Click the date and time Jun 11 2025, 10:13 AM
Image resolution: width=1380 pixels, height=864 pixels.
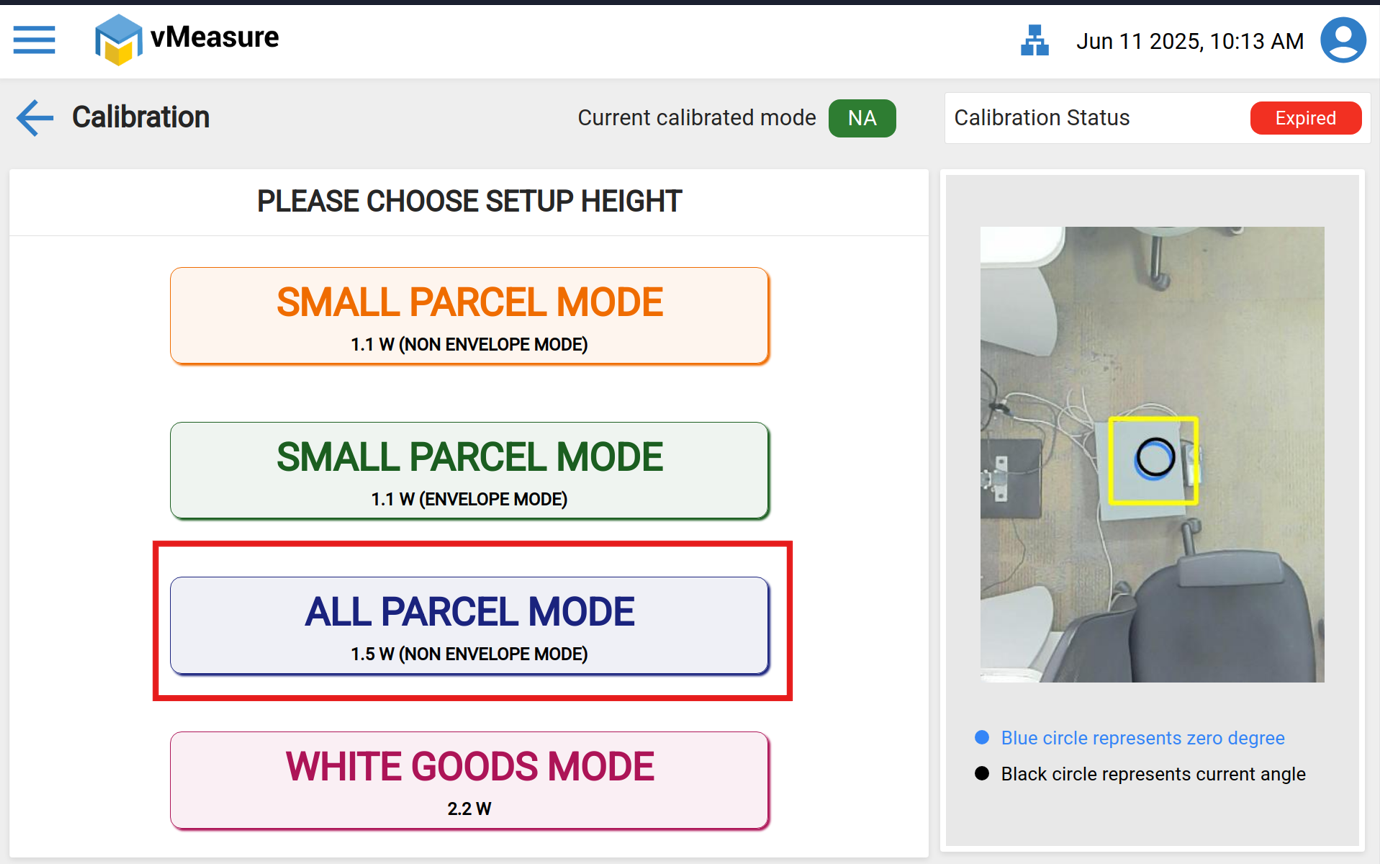pos(1190,41)
